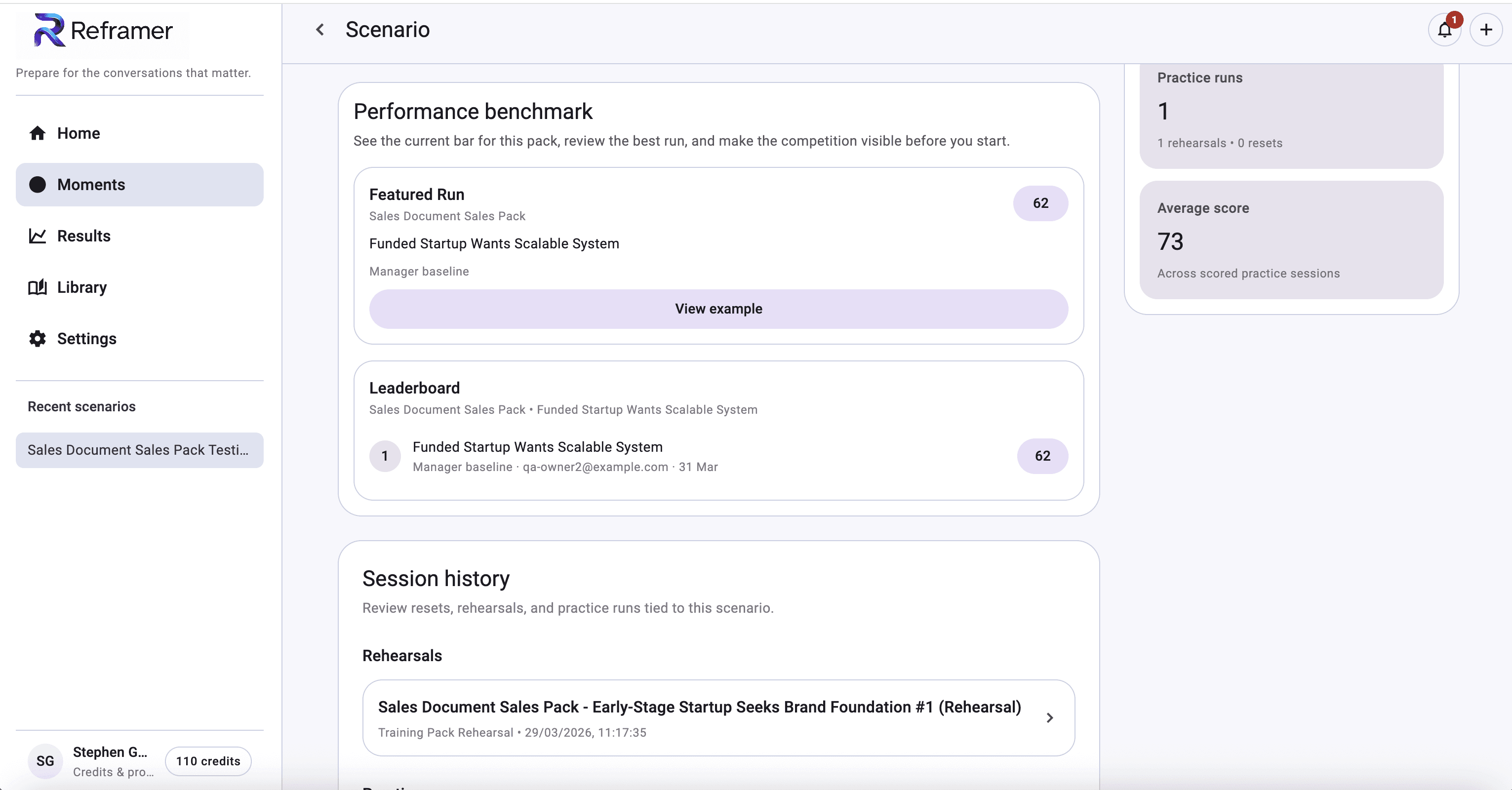1512x790 pixels.
Task: Click the Moments circle icon
Action: (38, 185)
